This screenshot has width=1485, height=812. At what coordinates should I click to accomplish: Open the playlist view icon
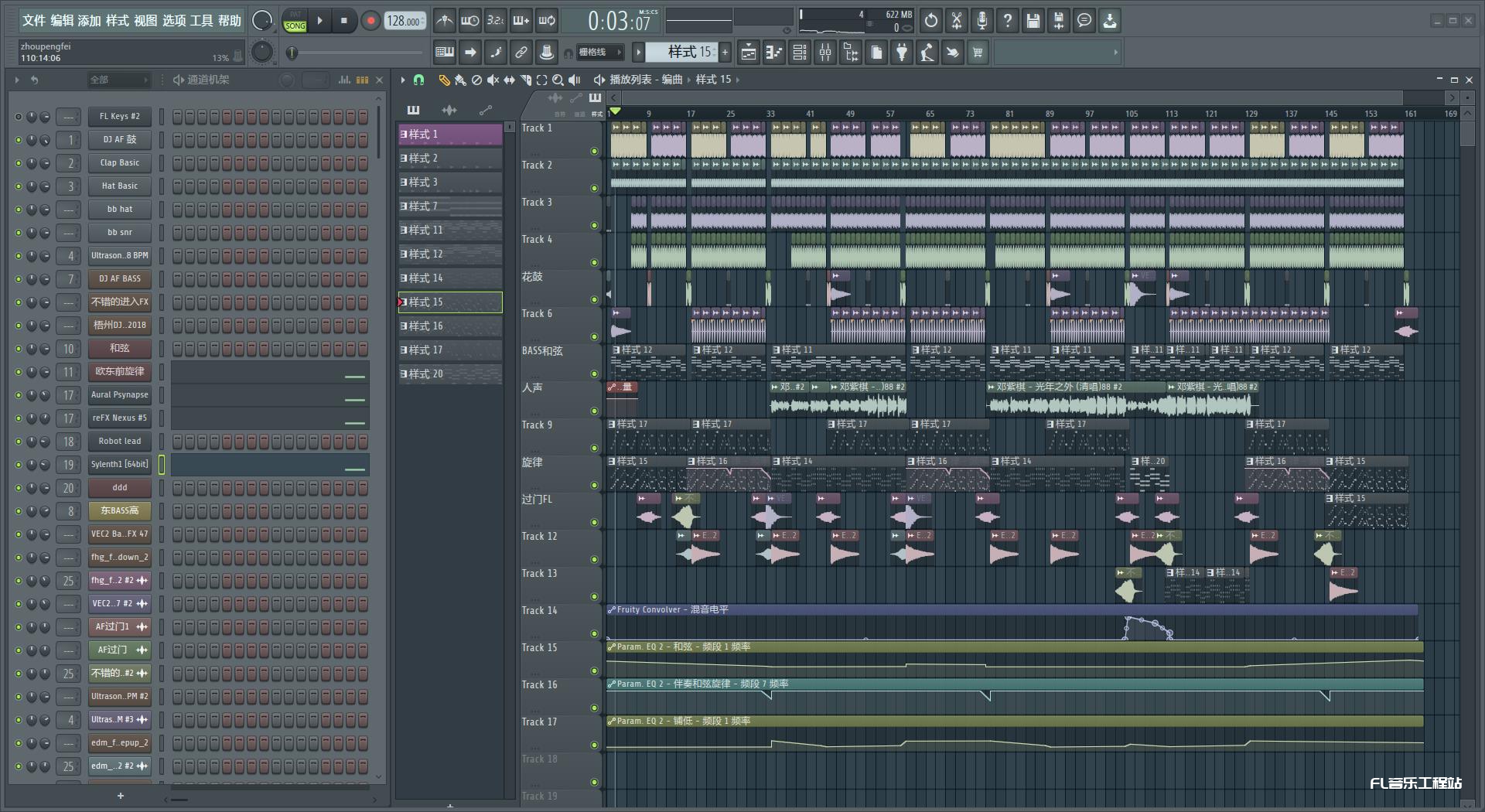[x=749, y=53]
